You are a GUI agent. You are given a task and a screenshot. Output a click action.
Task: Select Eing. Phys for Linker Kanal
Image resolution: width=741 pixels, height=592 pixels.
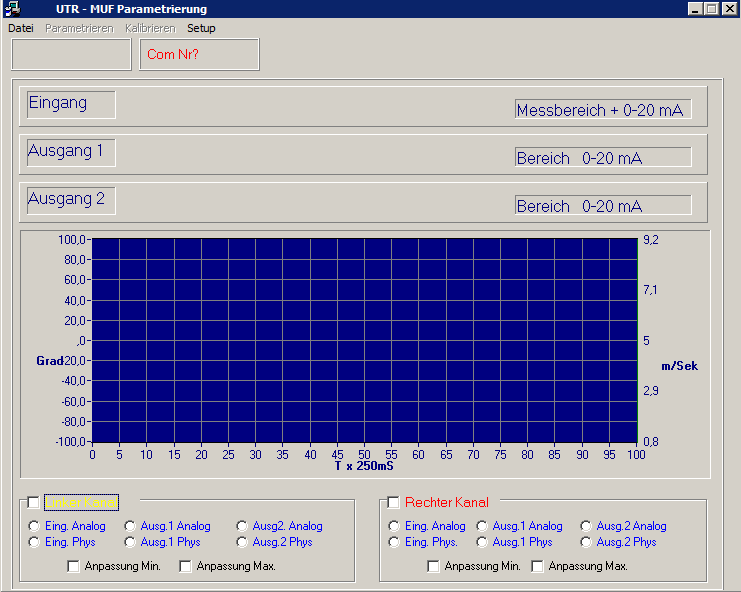click(x=34, y=542)
